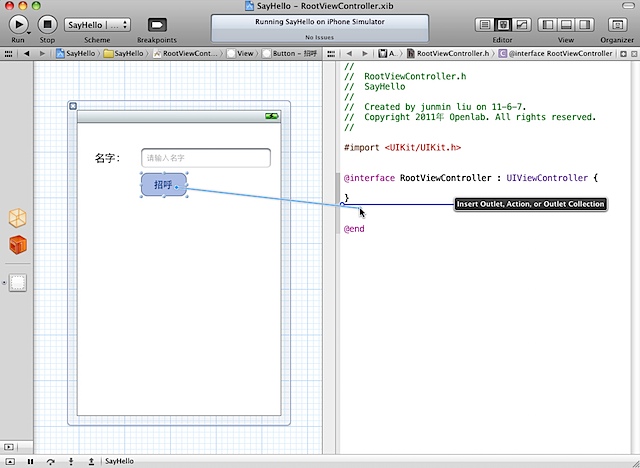Stop the running SayHello app

pyautogui.click(x=46, y=24)
